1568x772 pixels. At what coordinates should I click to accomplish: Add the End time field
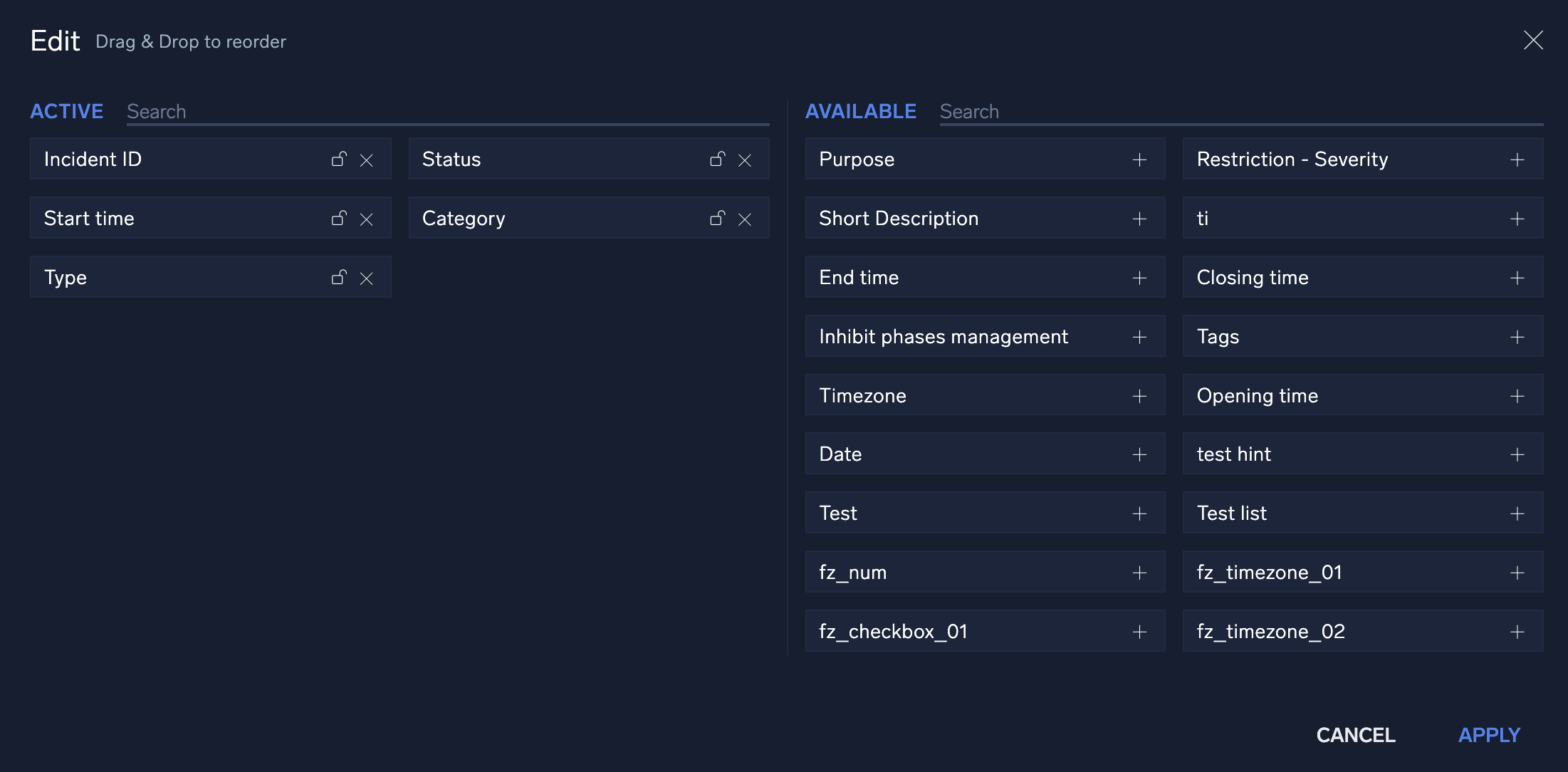click(1139, 277)
